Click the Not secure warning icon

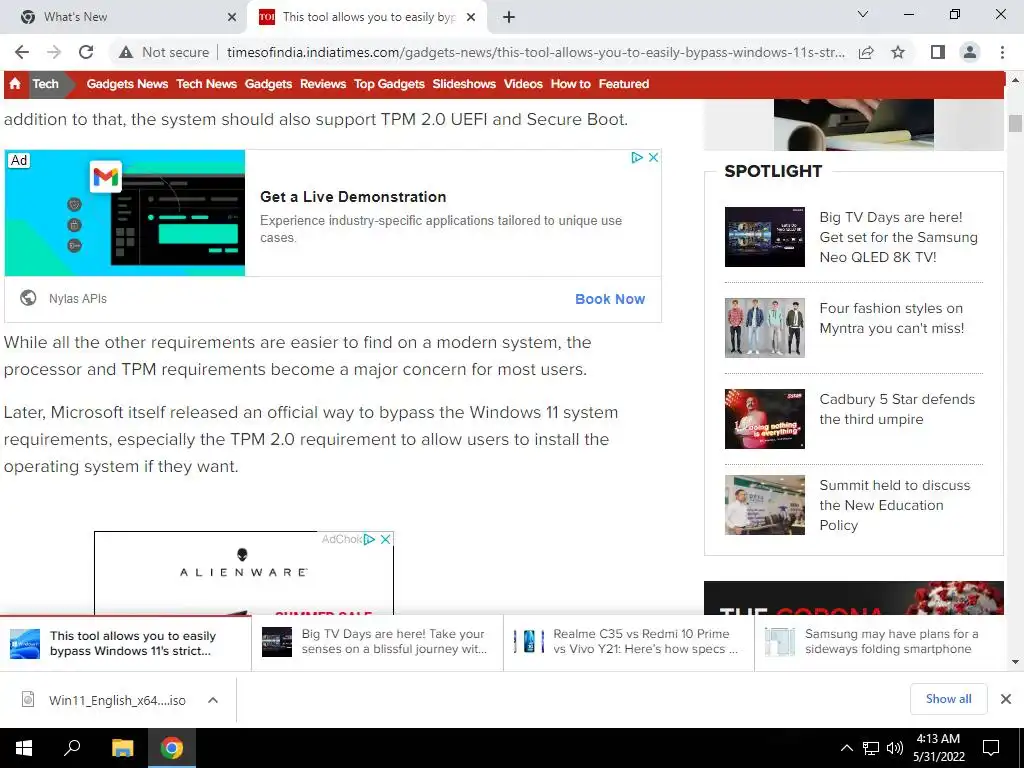pos(126,52)
